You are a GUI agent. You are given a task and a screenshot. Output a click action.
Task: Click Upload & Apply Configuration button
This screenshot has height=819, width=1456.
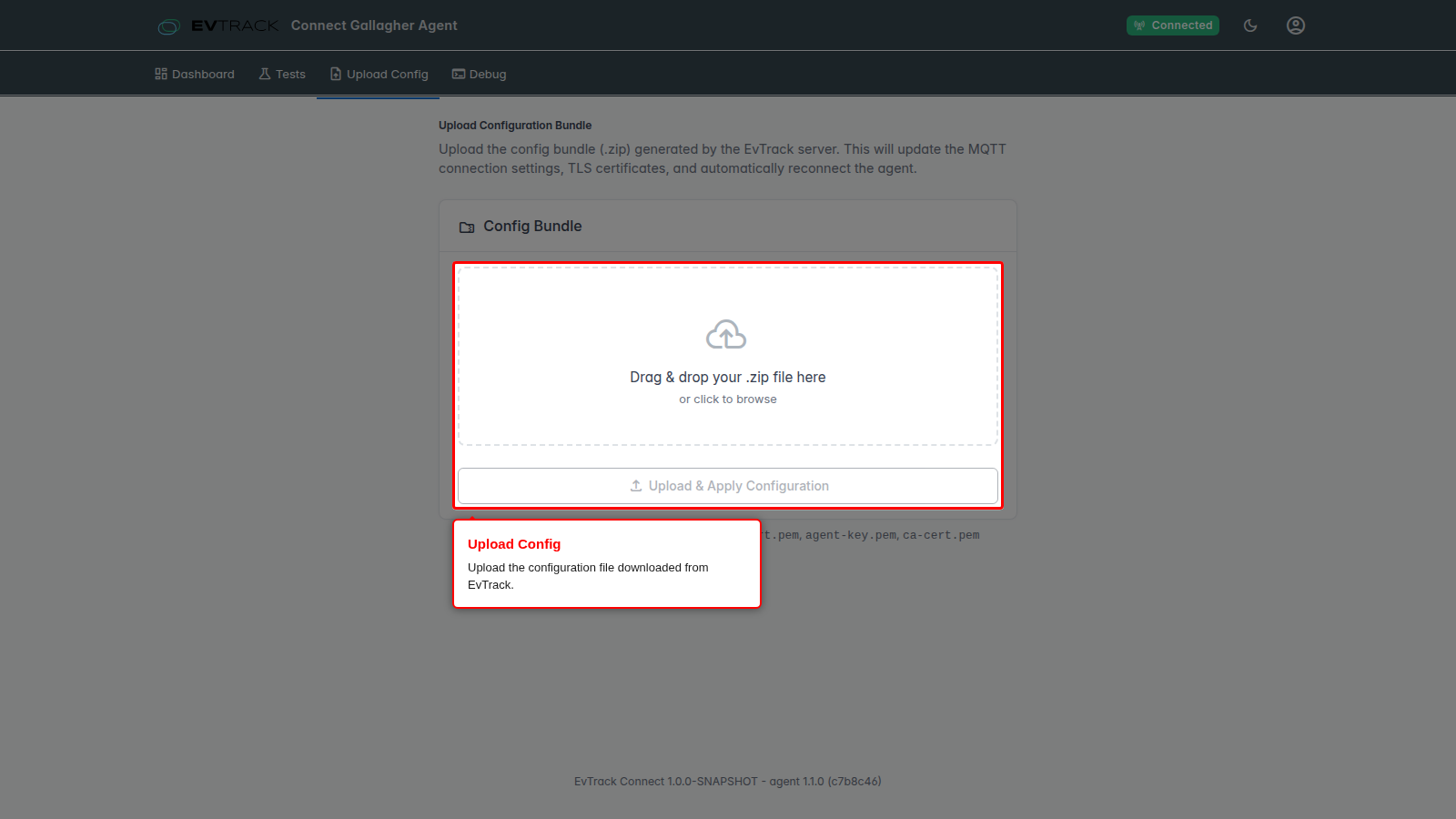[728, 486]
